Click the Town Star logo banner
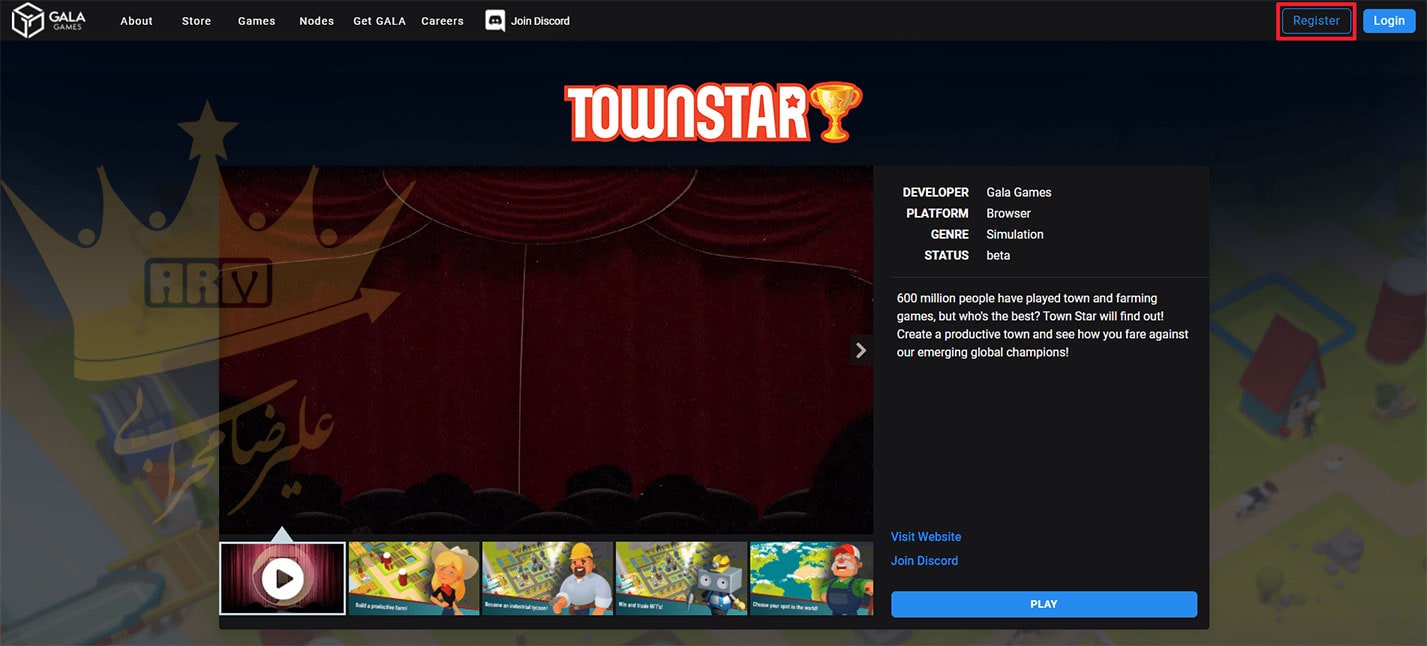 713,111
